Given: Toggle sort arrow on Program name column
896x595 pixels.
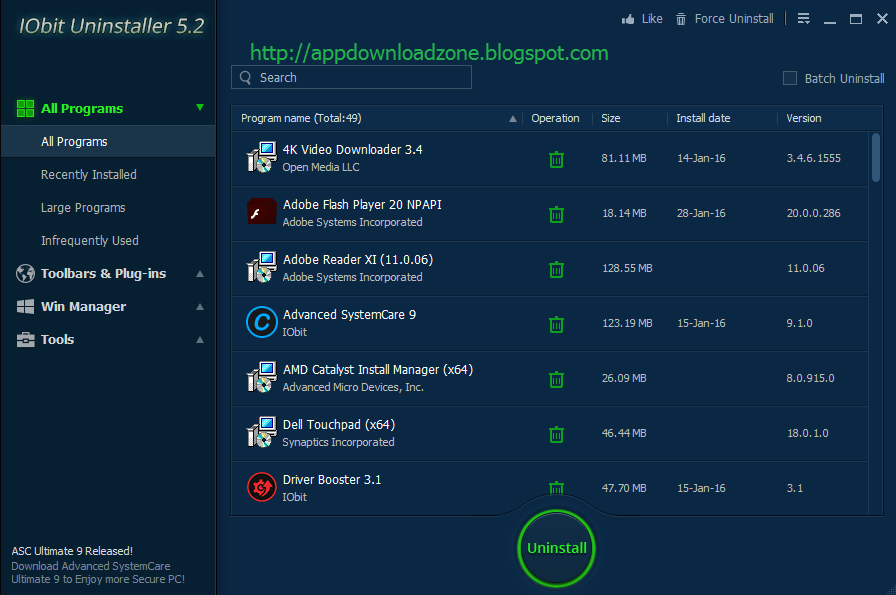Looking at the screenshot, I should coord(513,119).
